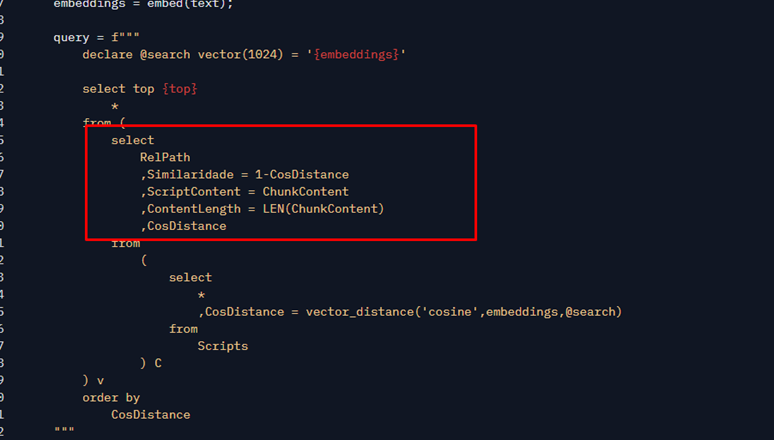Image resolution: width=774 pixels, height=440 pixels.
Task: Click the {top} placeholder after select top
Action: (x=179, y=89)
